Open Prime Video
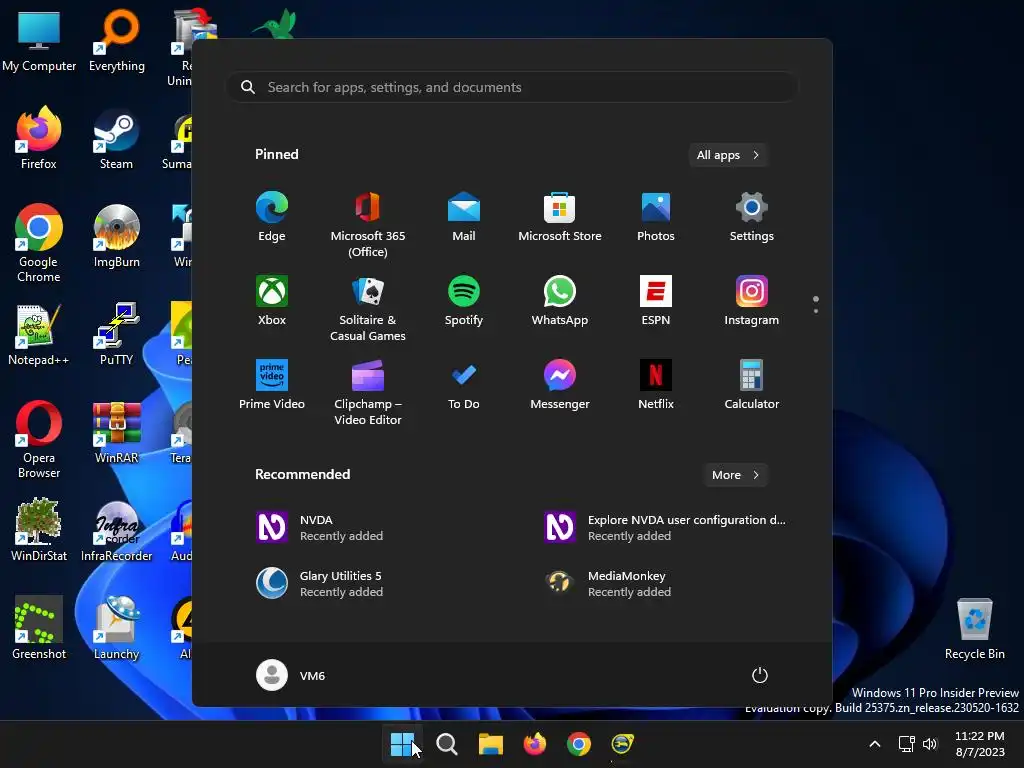Viewport: 1024px width, 768px height. tap(272, 385)
